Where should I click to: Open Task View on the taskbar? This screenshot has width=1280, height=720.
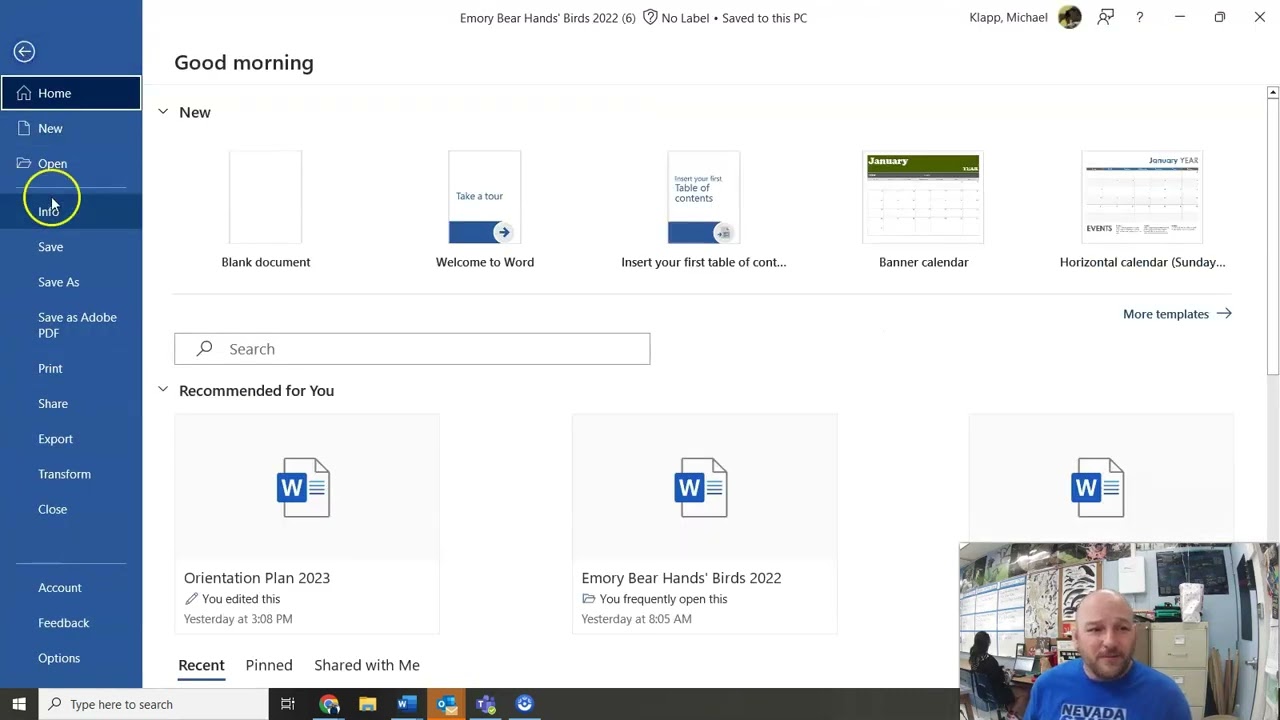pos(288,704)
